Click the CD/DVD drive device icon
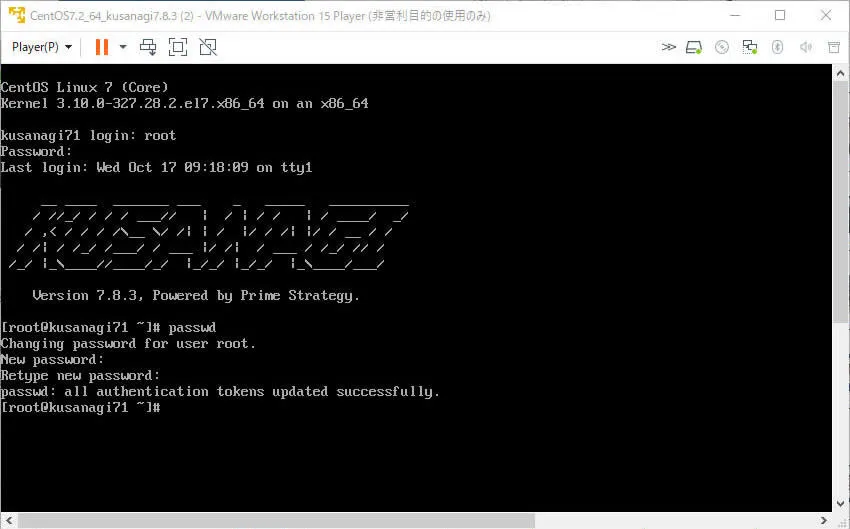 pos(722,48)
